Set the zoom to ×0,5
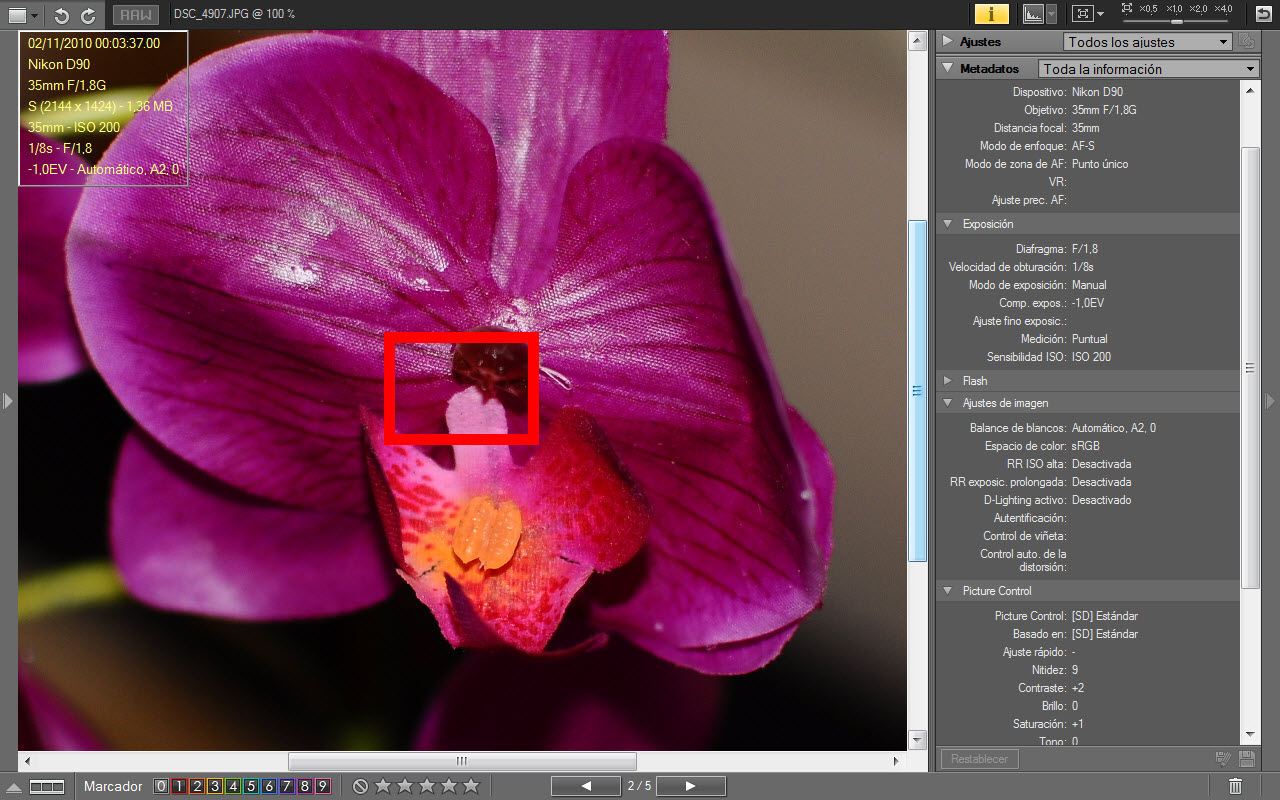 1147,8
